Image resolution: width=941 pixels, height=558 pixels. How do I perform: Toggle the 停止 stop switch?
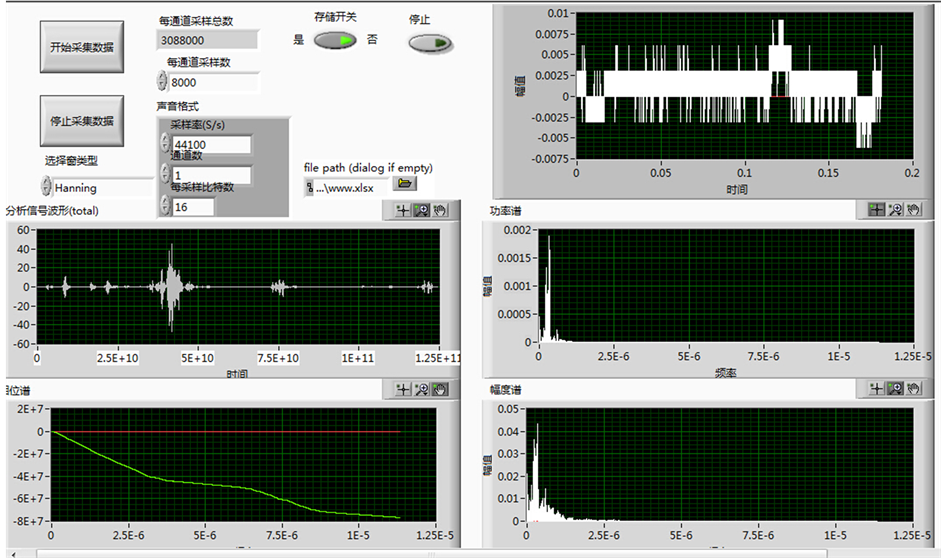click(x=429, y=43)
